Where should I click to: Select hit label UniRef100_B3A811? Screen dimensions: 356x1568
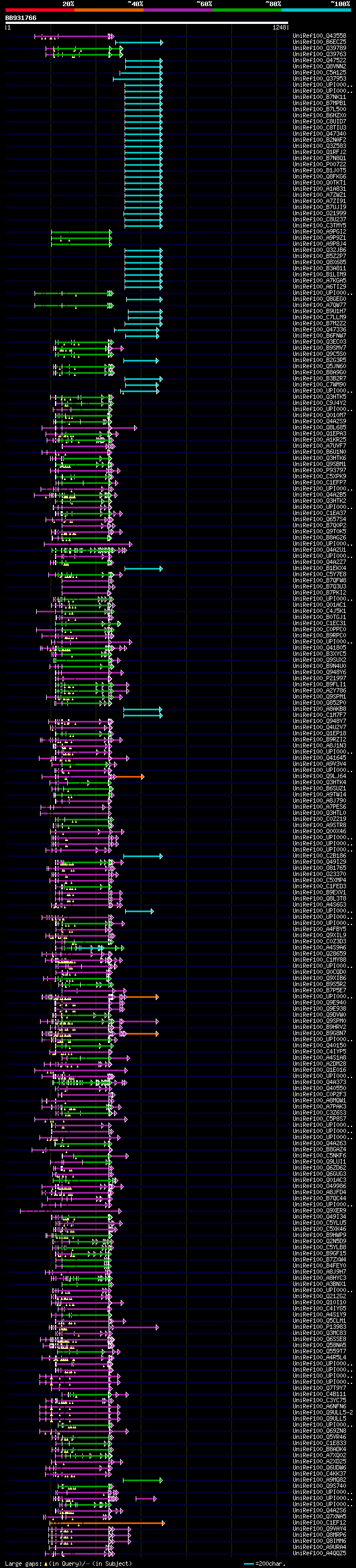click(x=319, y=269)
